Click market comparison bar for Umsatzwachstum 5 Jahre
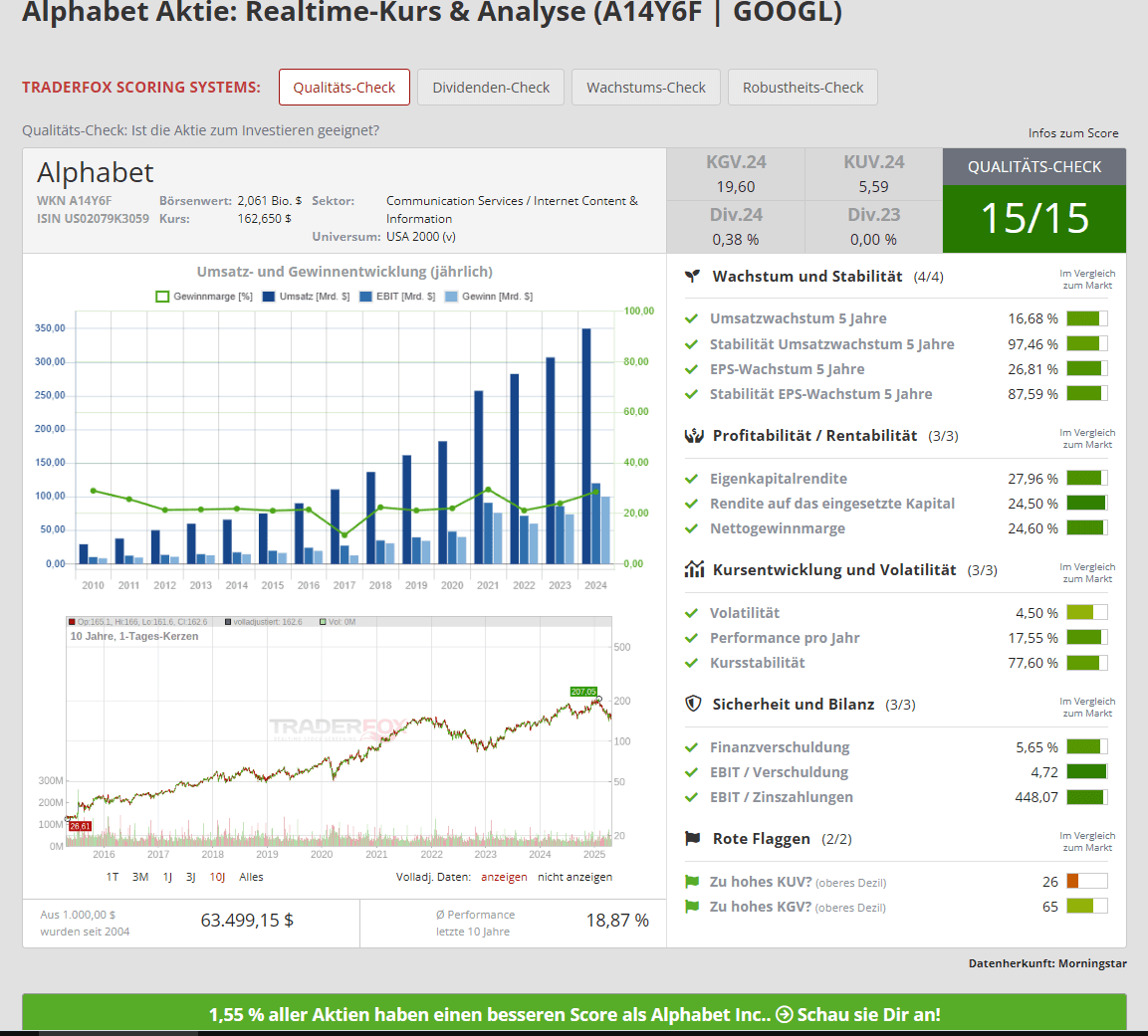The image size is (1148, 1036). click(1087, 318)
